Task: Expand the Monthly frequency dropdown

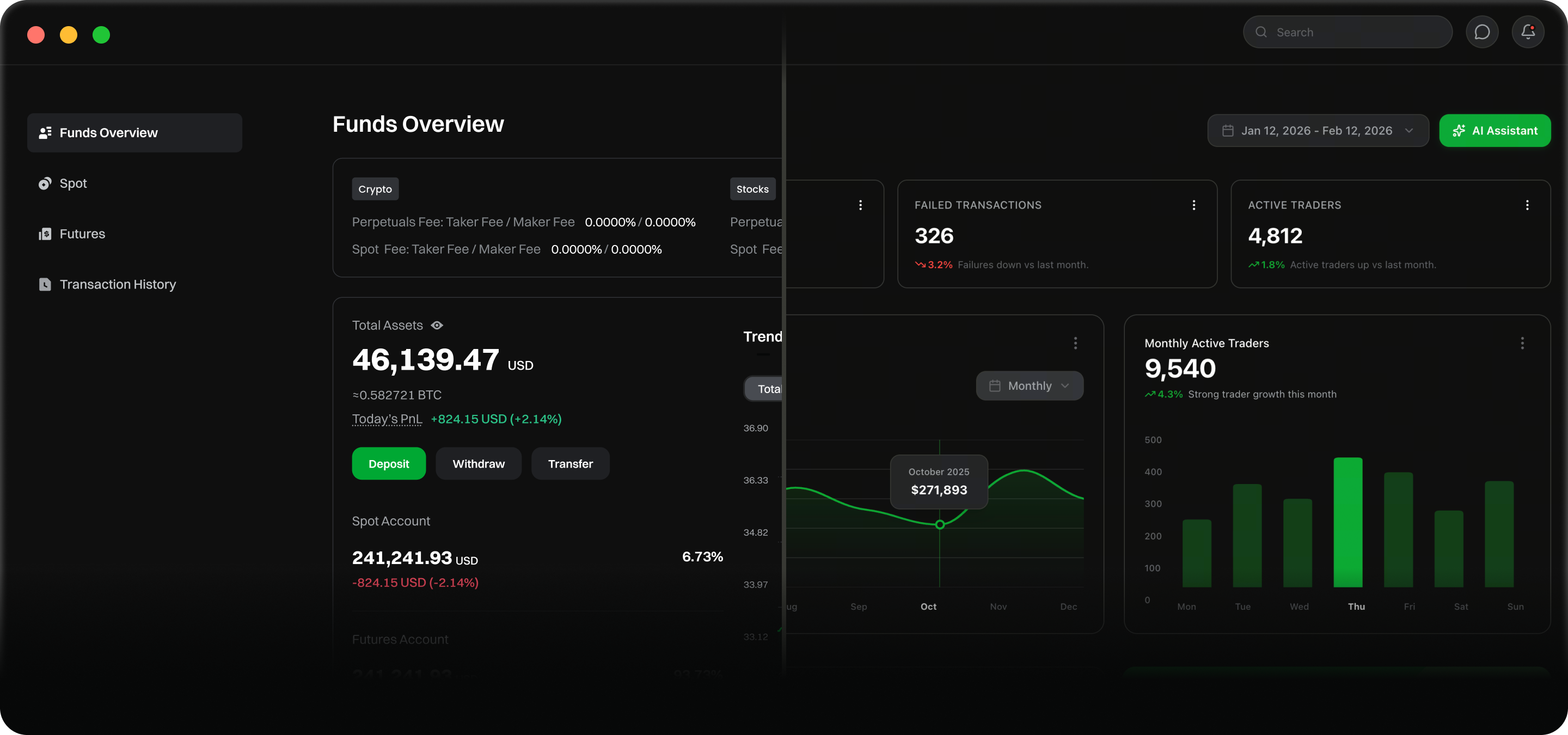Action: coord(1065,386)
